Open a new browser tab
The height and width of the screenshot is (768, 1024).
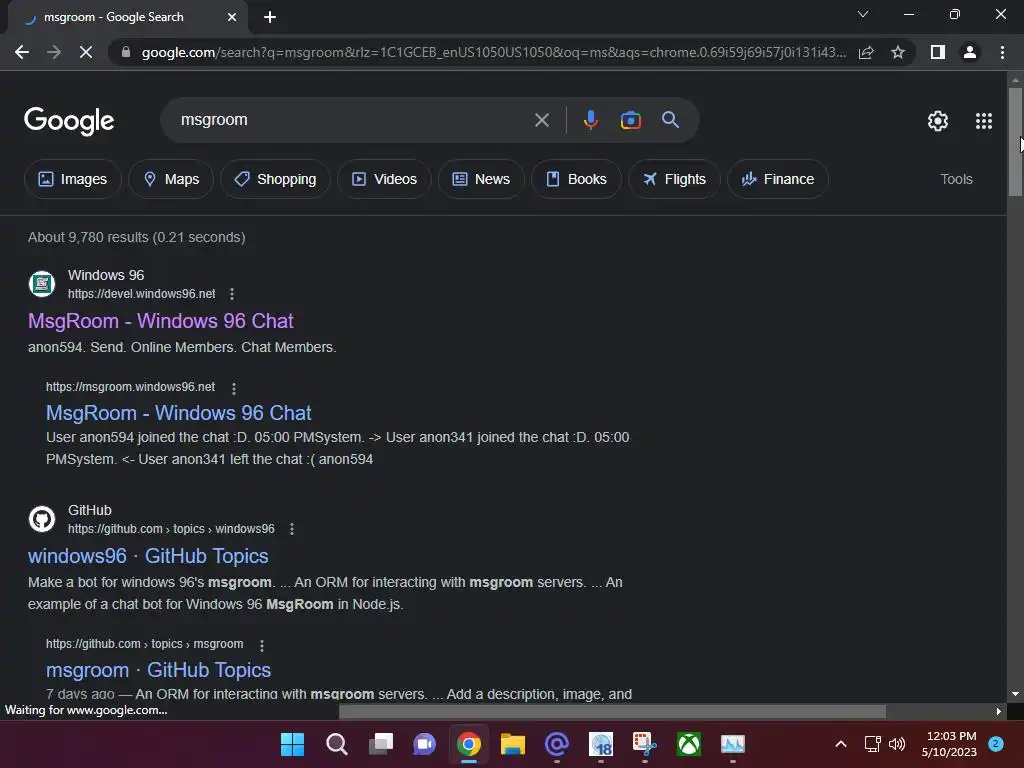[270, 17]
